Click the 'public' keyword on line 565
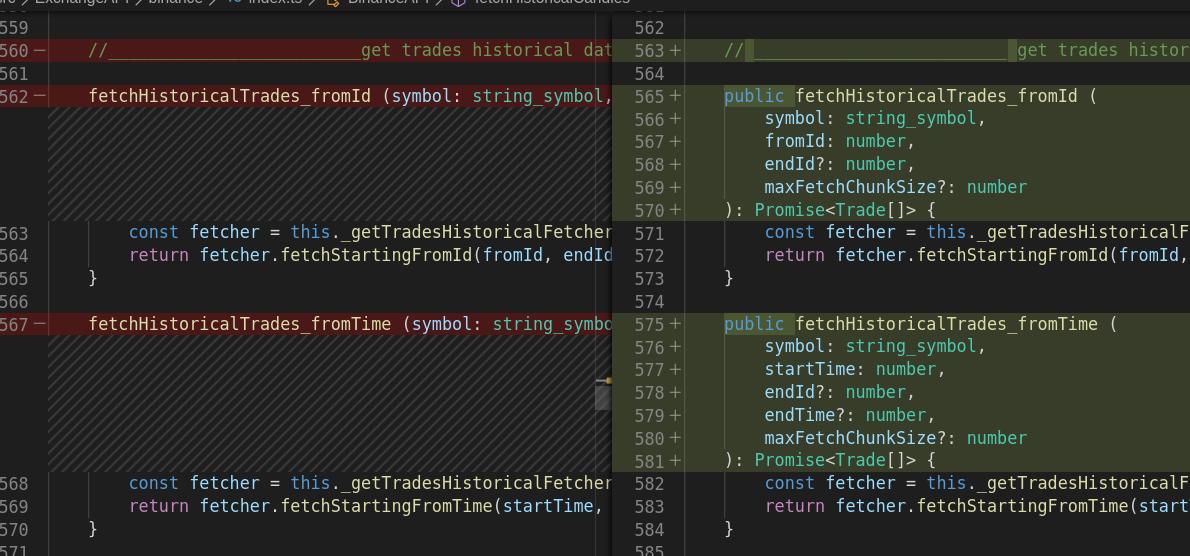The image size is (1190, 556). click(754, 96)
